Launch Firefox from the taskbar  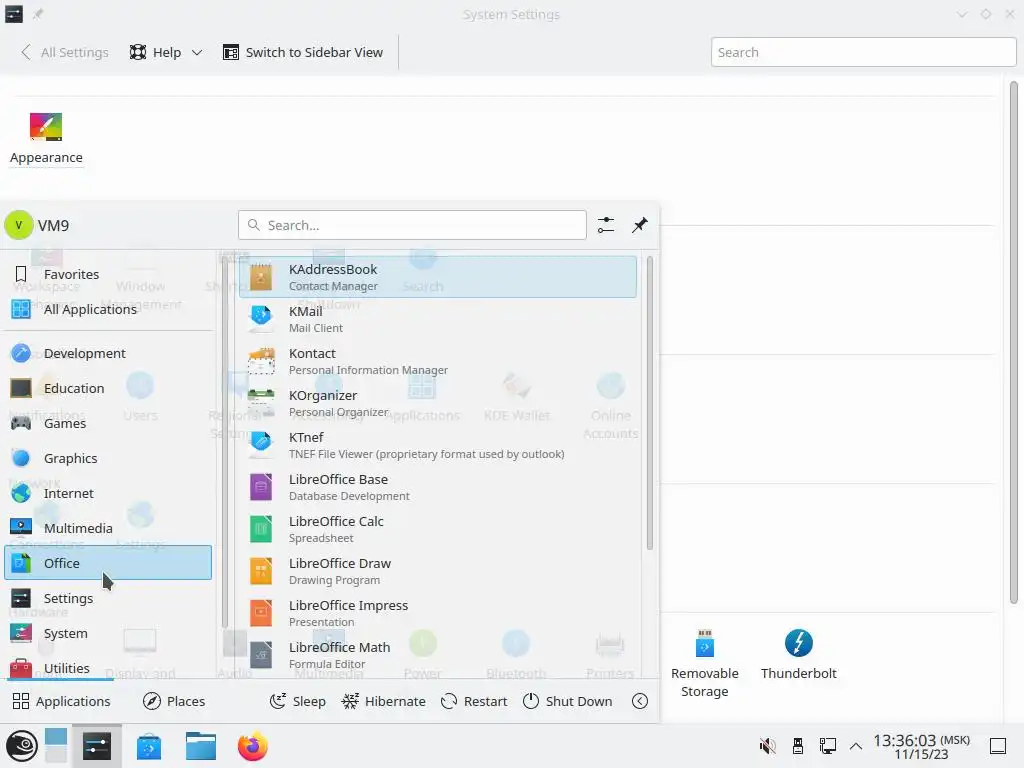click(x=253, y=746)
